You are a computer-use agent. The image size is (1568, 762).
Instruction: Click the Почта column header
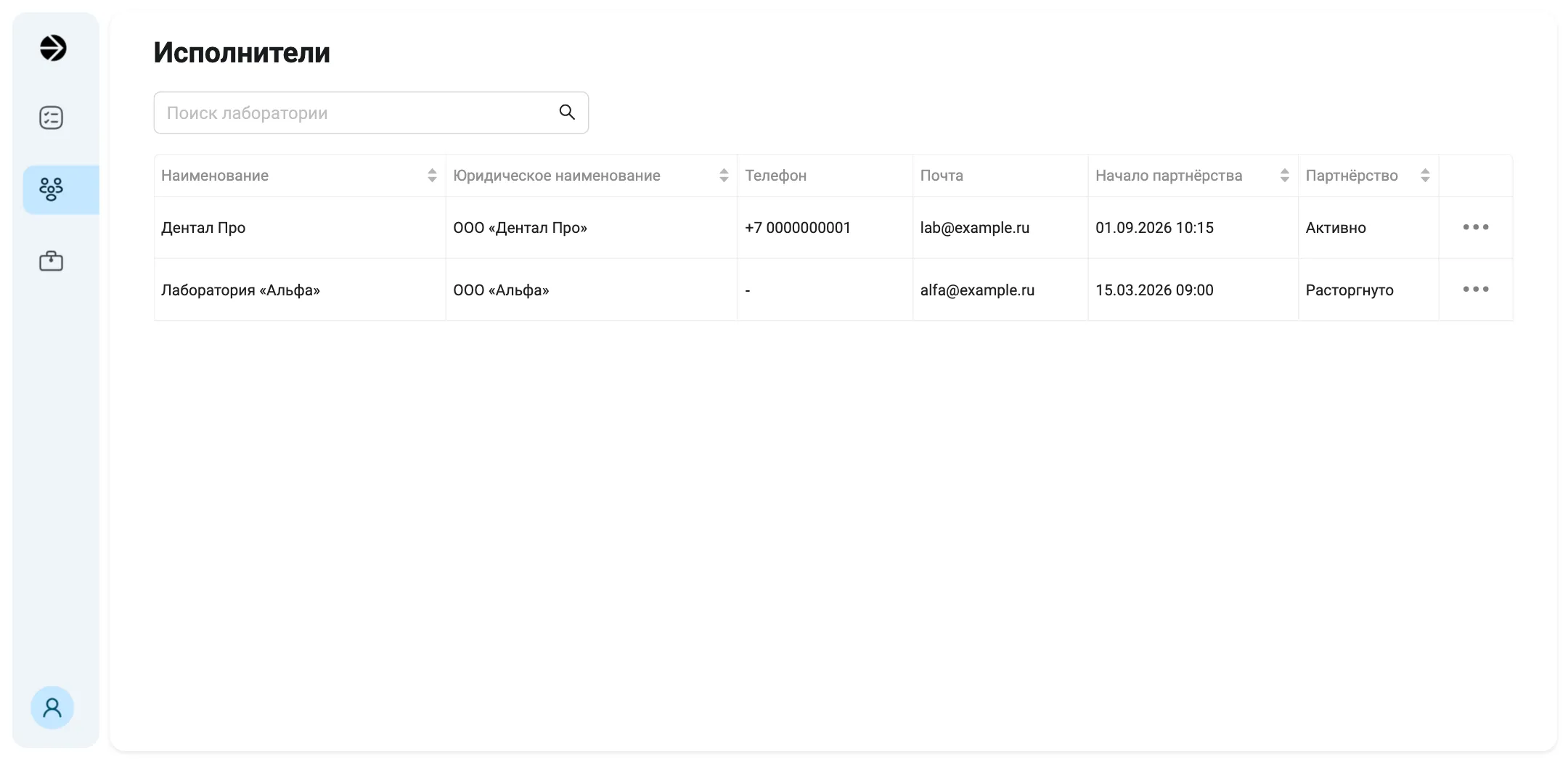pos(1000,176)
